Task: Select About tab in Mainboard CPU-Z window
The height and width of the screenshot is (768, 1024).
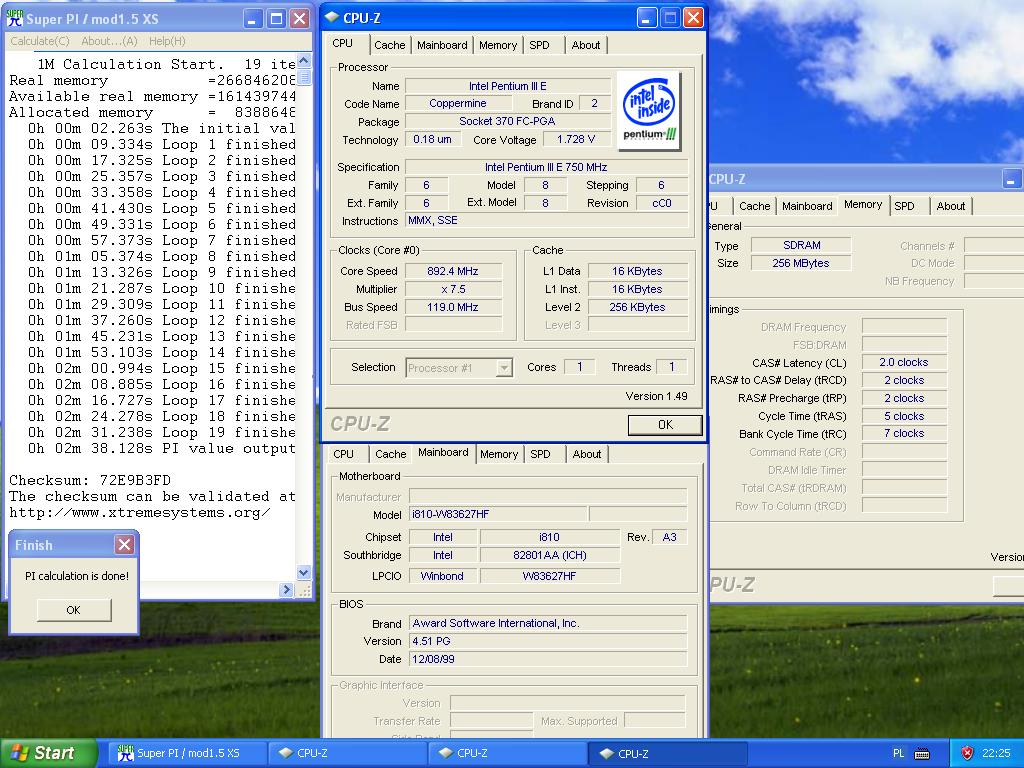Action: [586, 454]
